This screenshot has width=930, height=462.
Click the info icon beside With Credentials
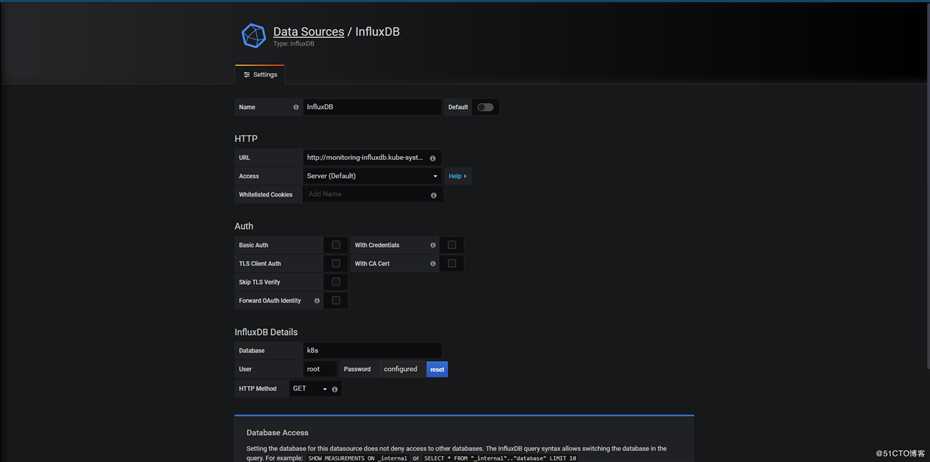click(x=433, y=245)
